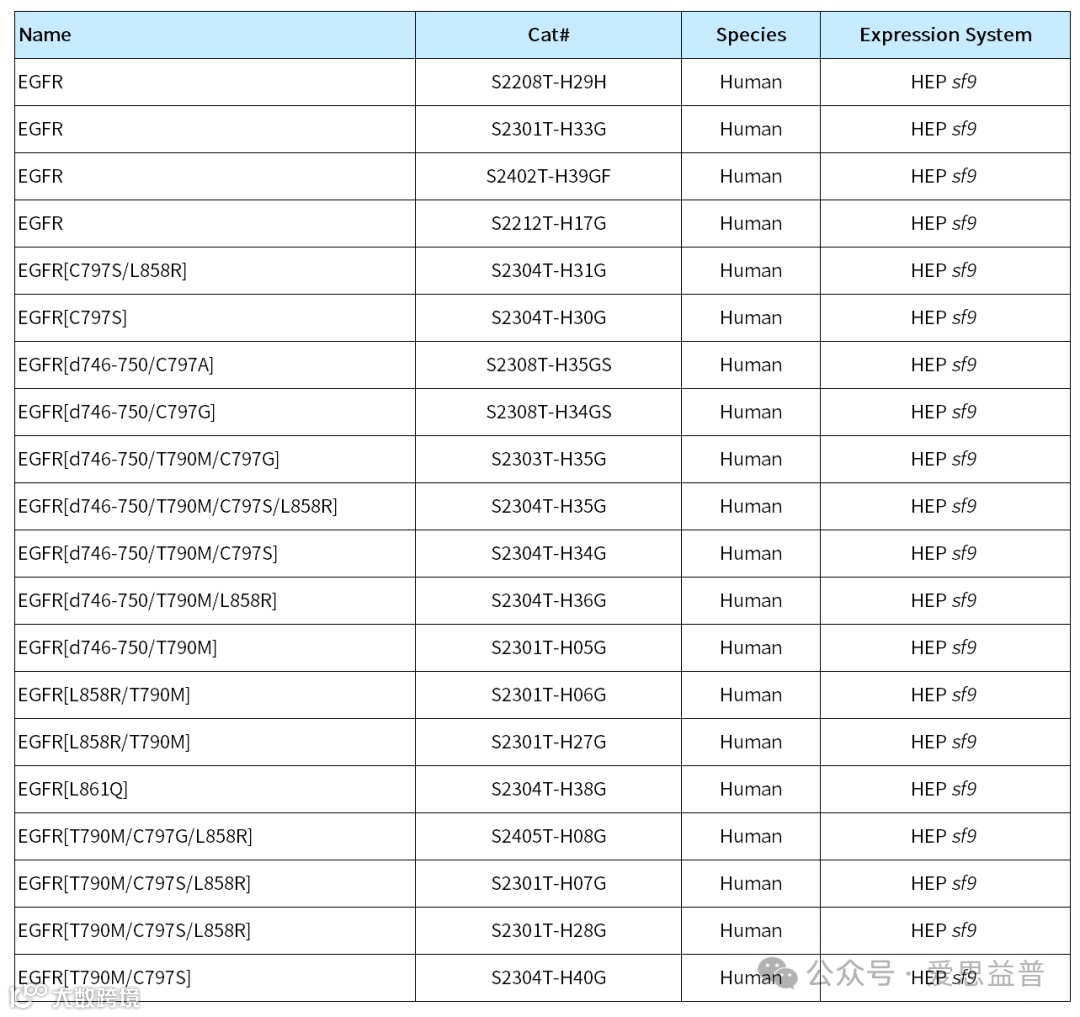This screenshot has width=1080, height=1017.
Task: Click Human in the EGFR[L861Q] row
Action: [x=751, y=790]
